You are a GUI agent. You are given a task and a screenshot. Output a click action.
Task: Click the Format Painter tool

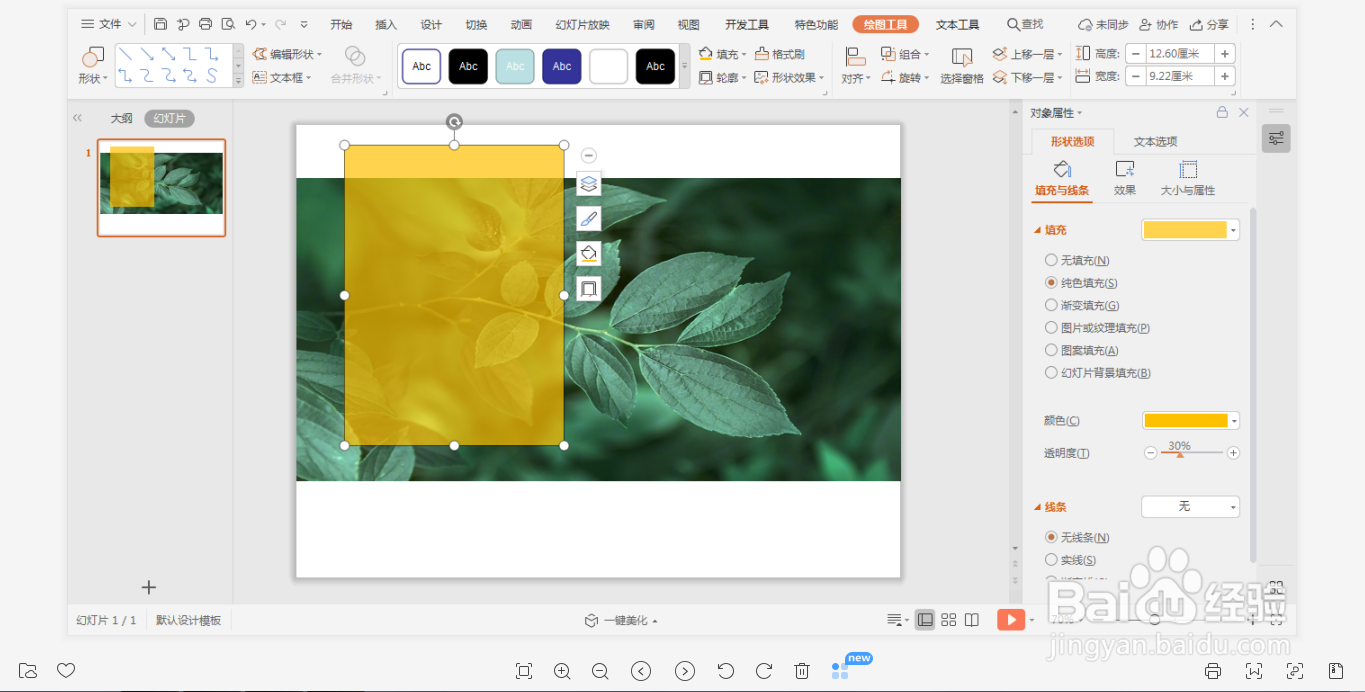click(x=780, y=54)
